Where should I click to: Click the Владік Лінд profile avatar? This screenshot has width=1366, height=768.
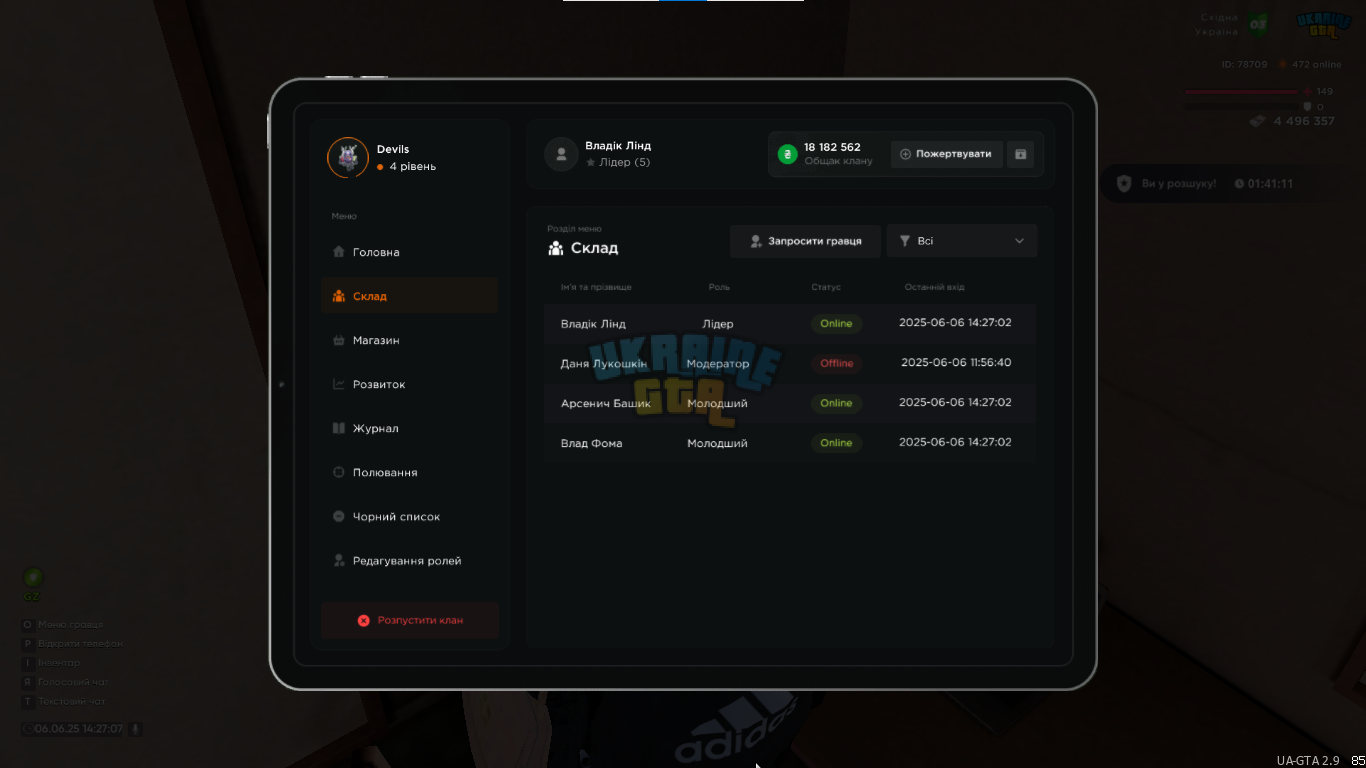tap(561, 154)
